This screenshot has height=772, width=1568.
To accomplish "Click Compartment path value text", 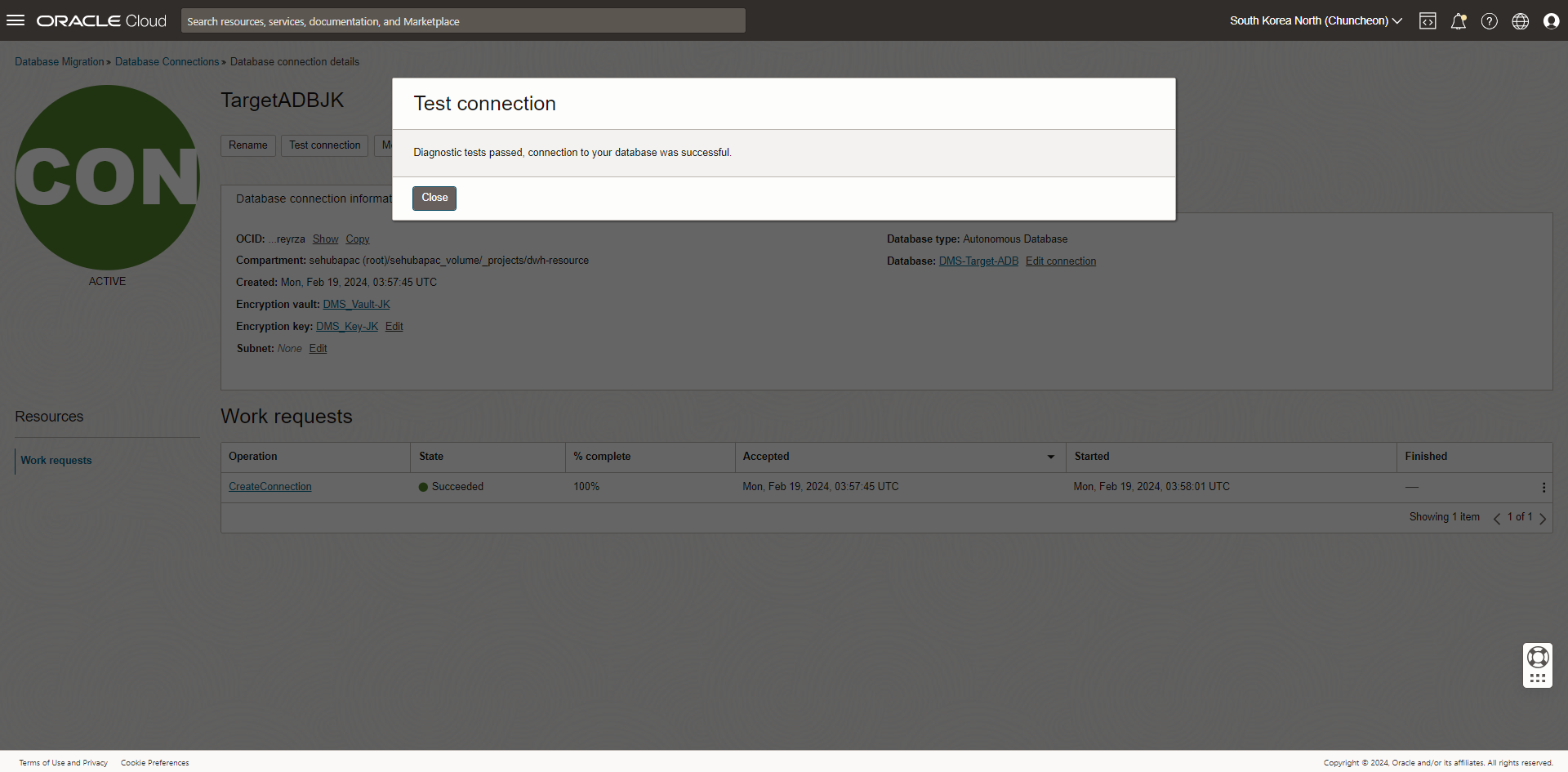I will [x=449, y=261].
